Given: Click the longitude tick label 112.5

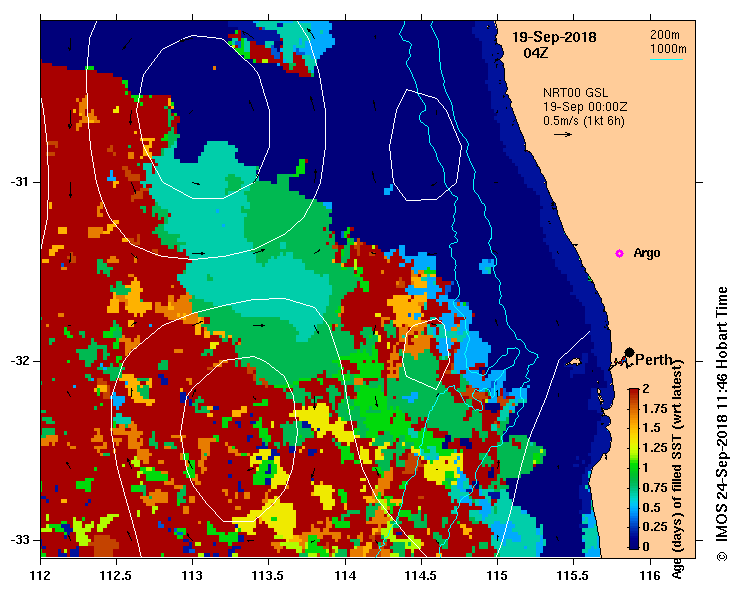Looking at the screenshot, I should tap(116, 576).
